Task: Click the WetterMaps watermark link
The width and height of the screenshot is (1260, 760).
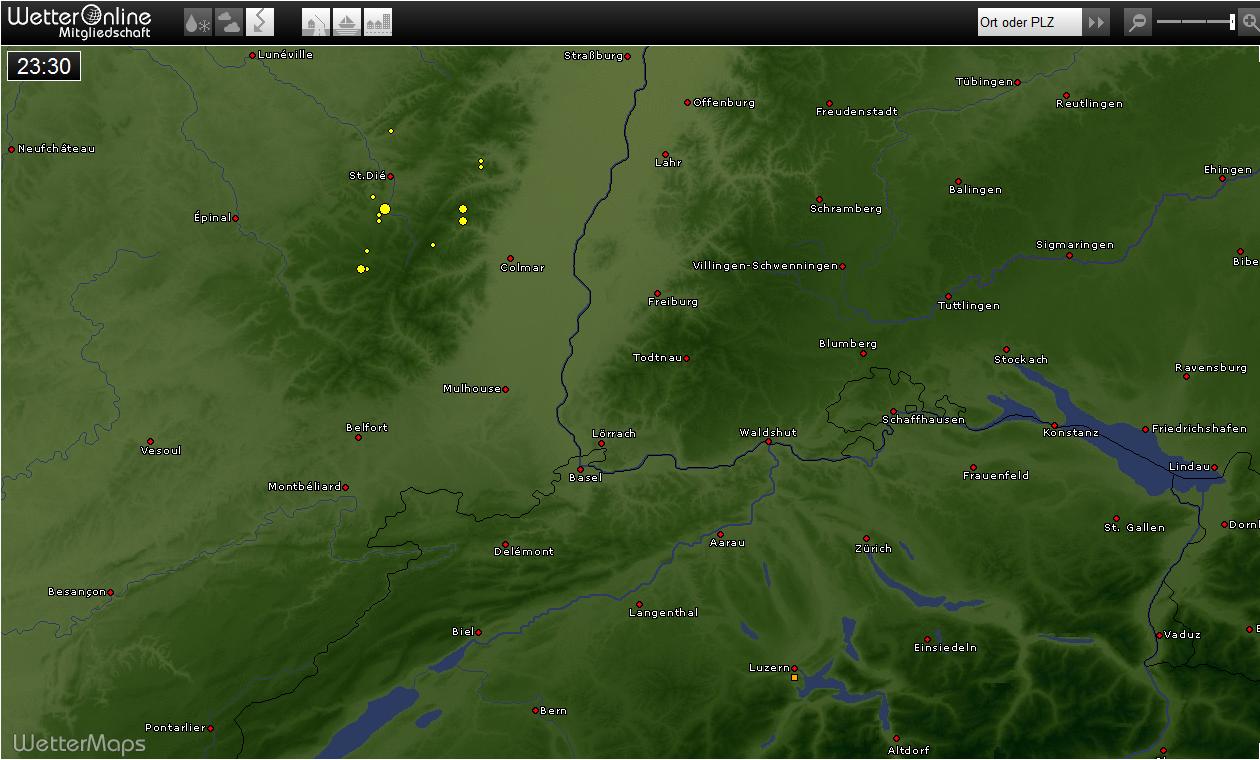Action: pyautogui.click(x=79, y=743)
